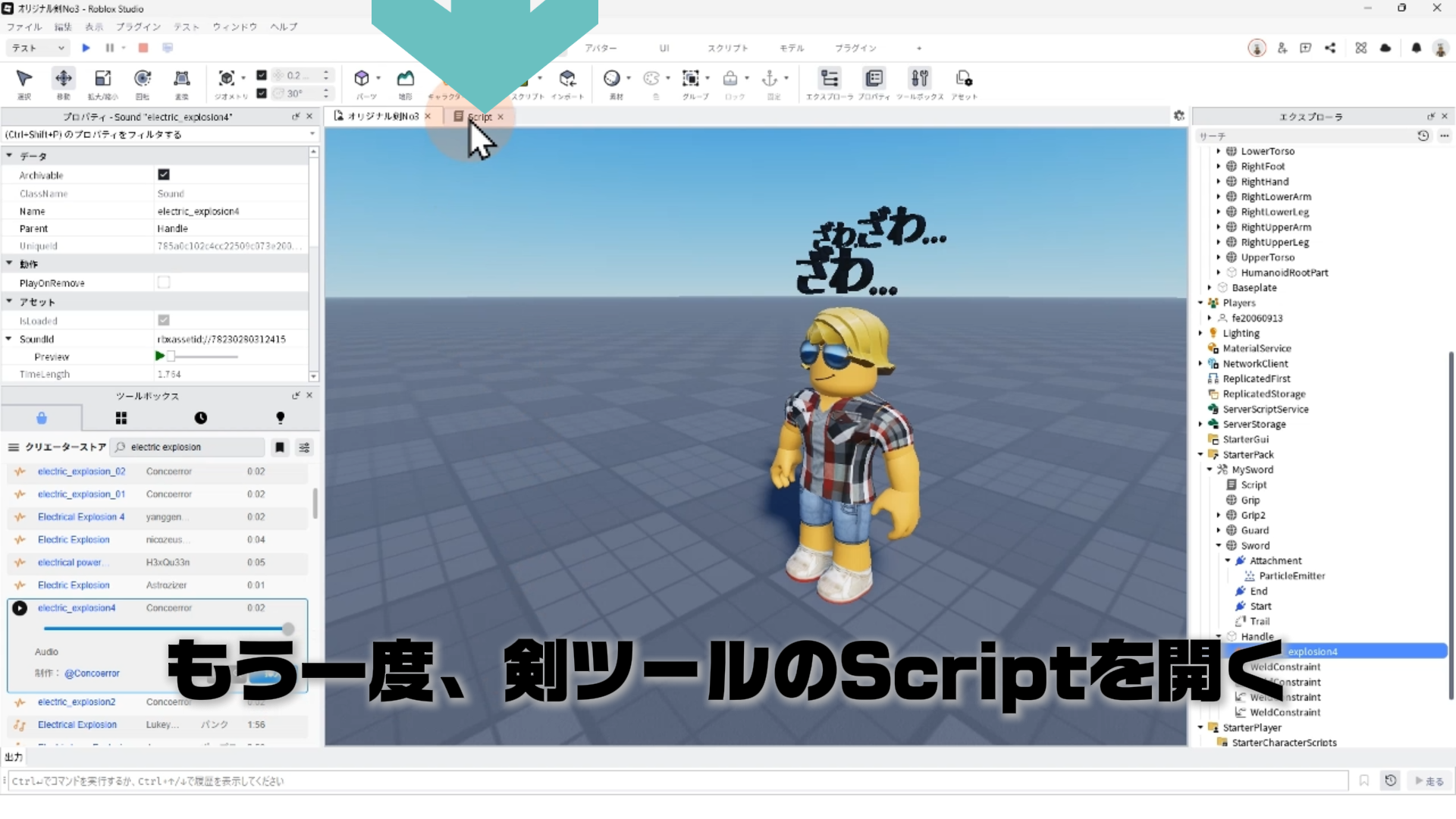Click the Part insert icon
This screenshot has height=819, width=1456.
click(362, 79)
